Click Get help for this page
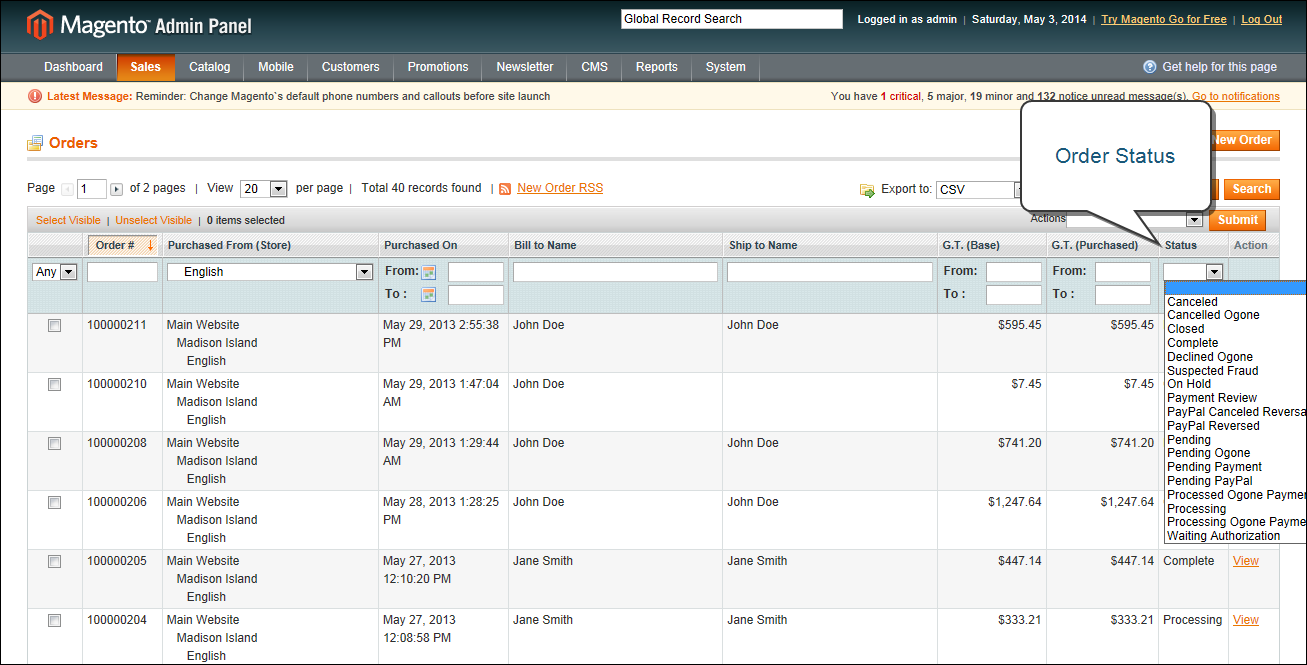The image size is (1307, 665). 1219,67
